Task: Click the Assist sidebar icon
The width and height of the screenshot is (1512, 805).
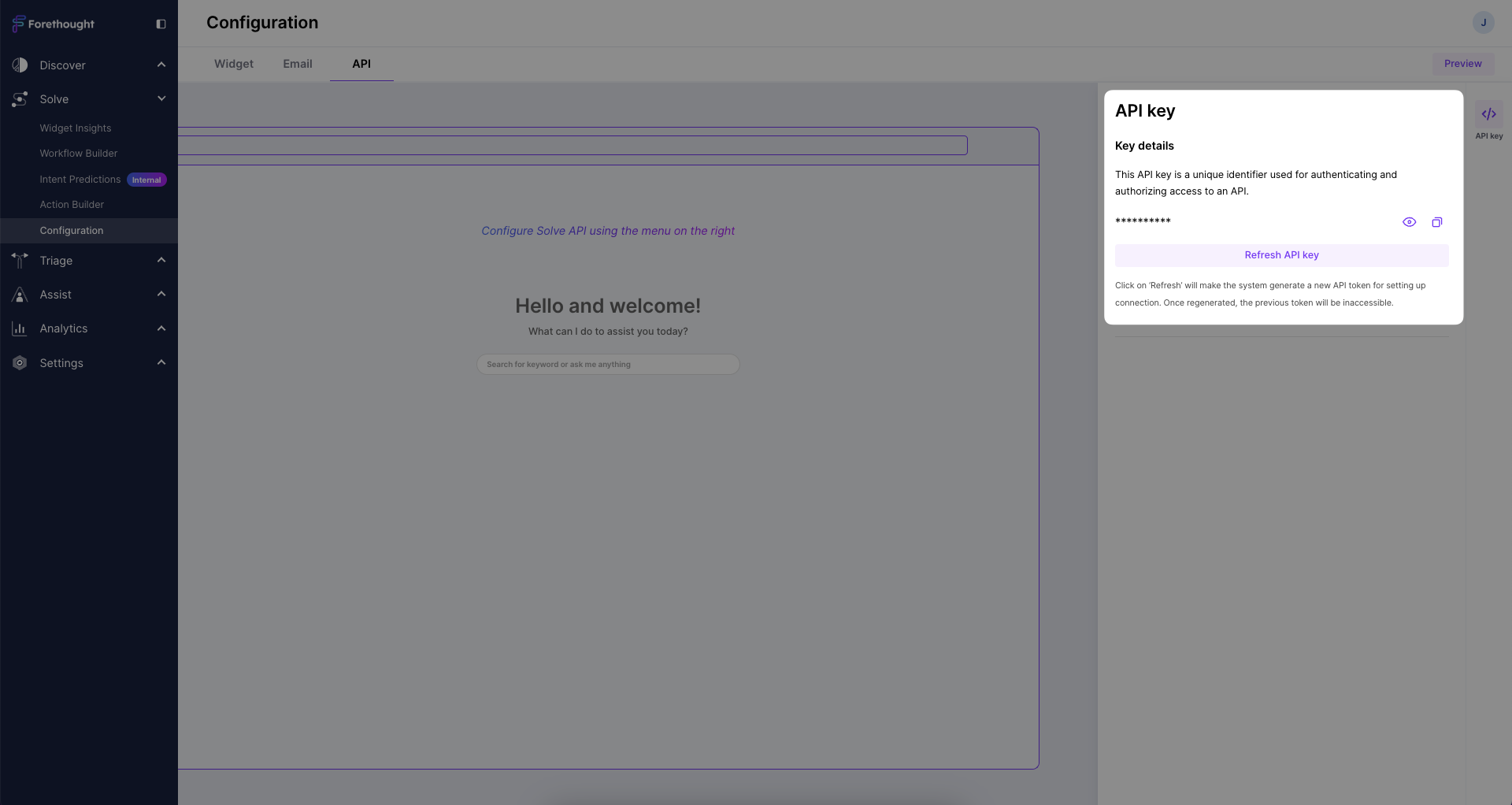Action: pyautogui.click(x=20, y=295)
